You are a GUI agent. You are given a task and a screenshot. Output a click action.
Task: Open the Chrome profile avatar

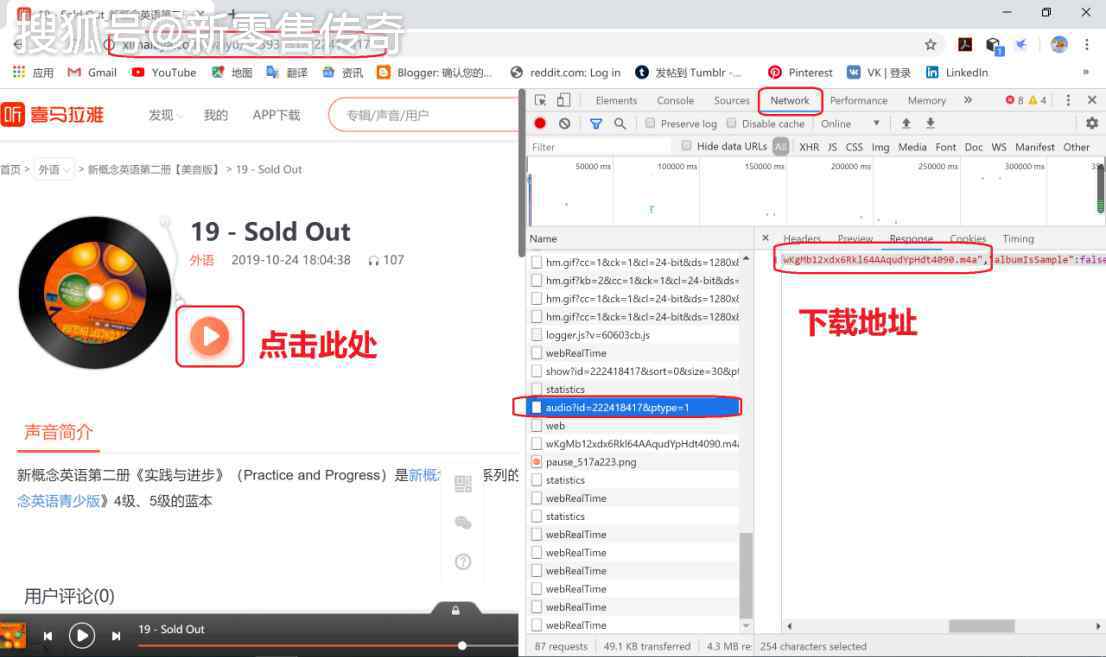(1059, 44)
